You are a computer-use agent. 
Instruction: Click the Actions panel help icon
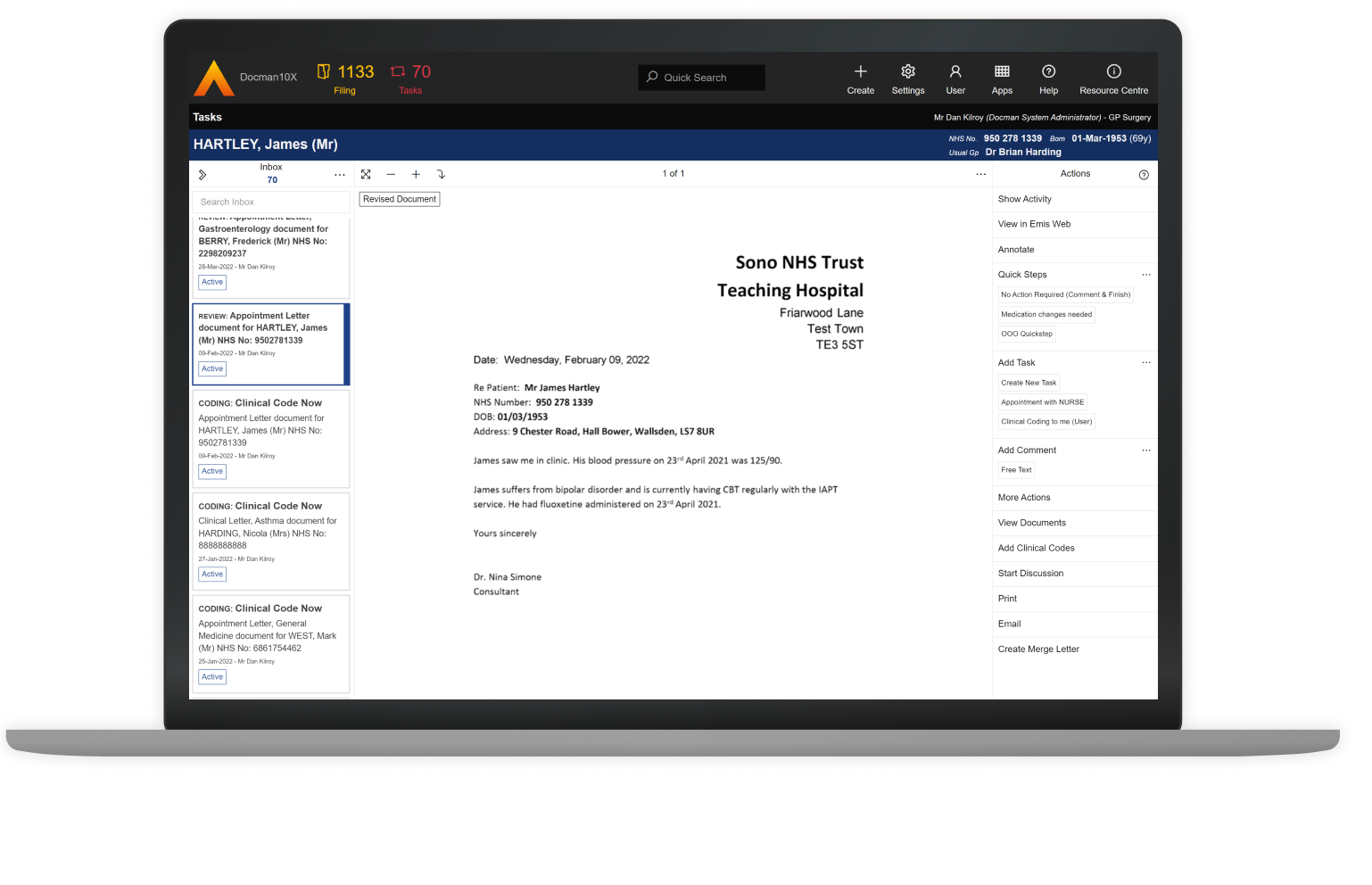pyautogui.click(x=1144, y=175)
